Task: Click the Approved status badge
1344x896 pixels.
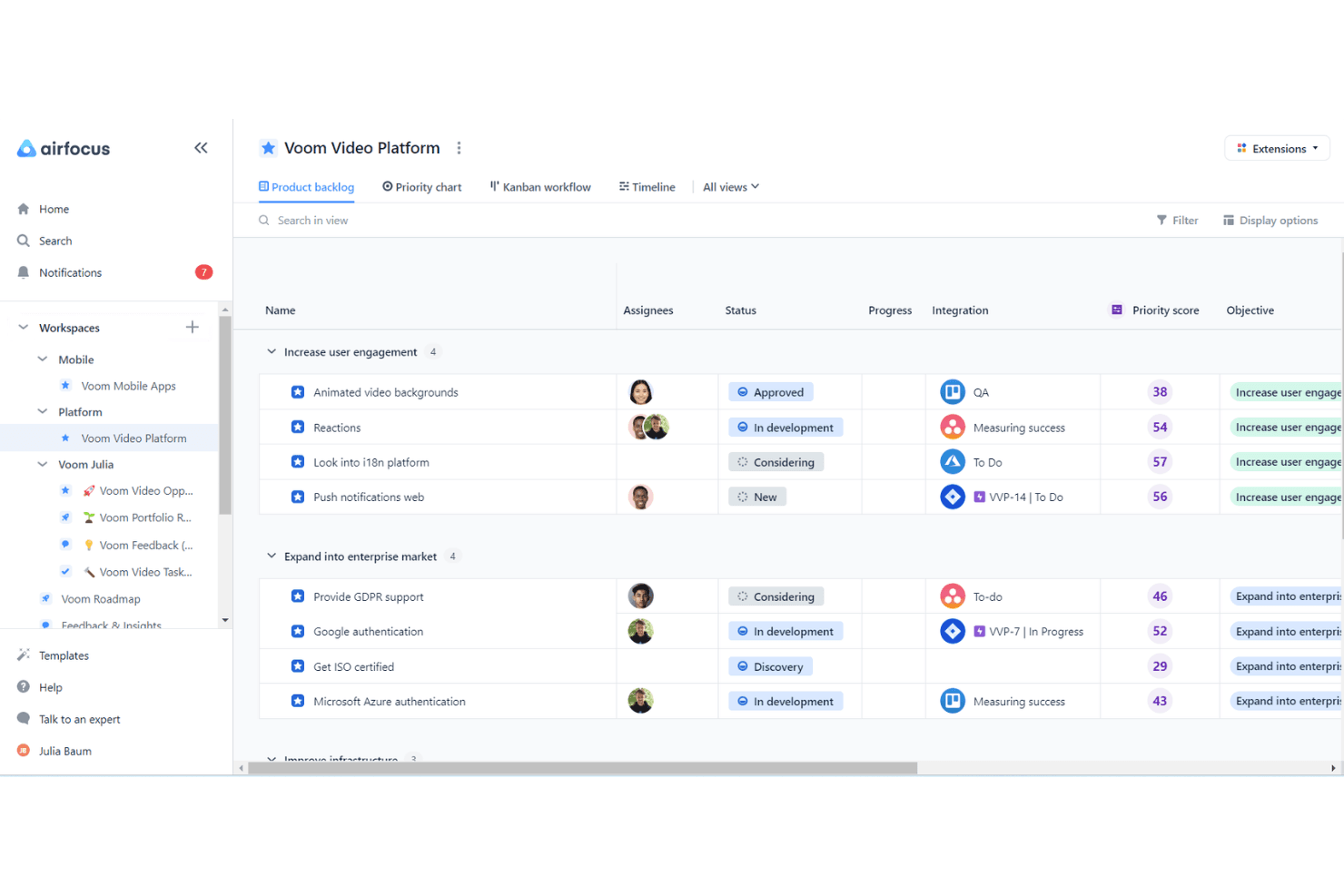Action: [770, 392]
